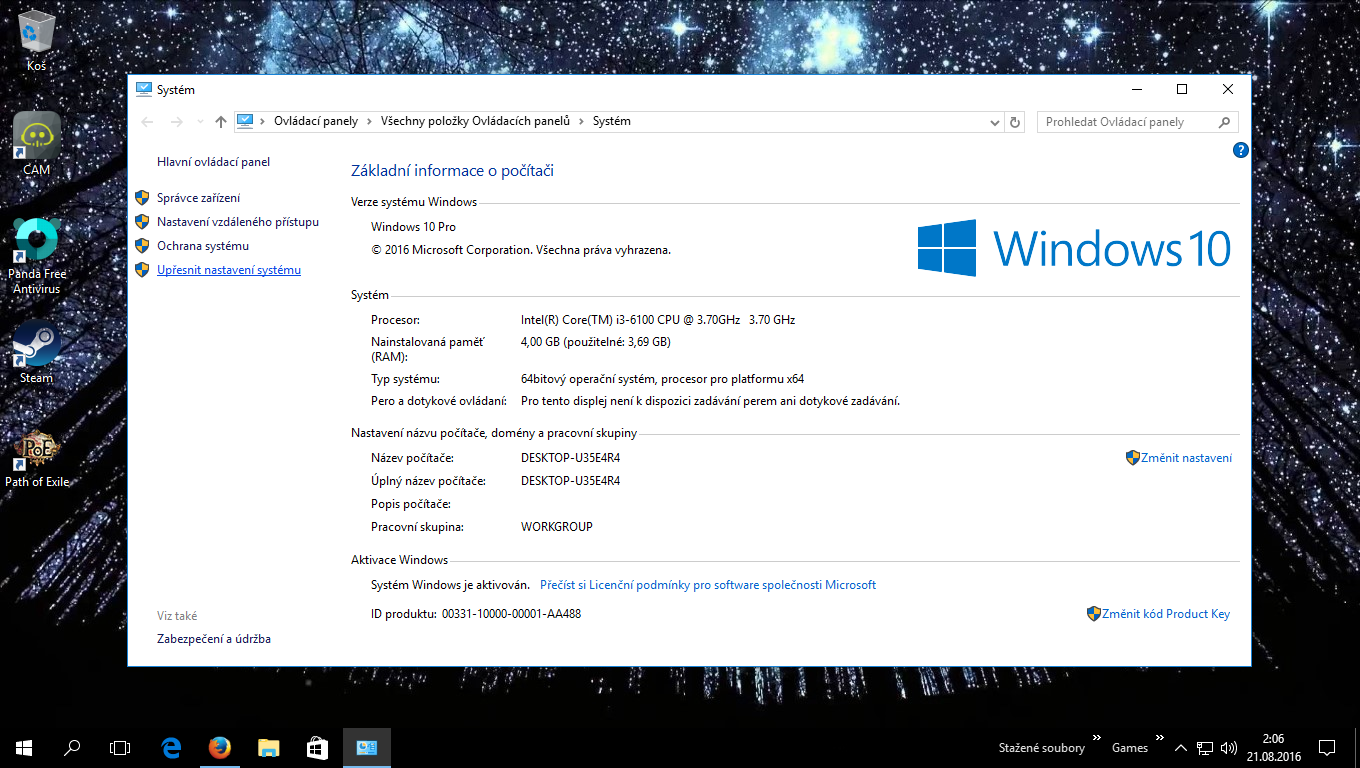Viewport: 1360px width, 768px height.
Task: Expand the address bar history dropdown
Action: pos(995,122)
